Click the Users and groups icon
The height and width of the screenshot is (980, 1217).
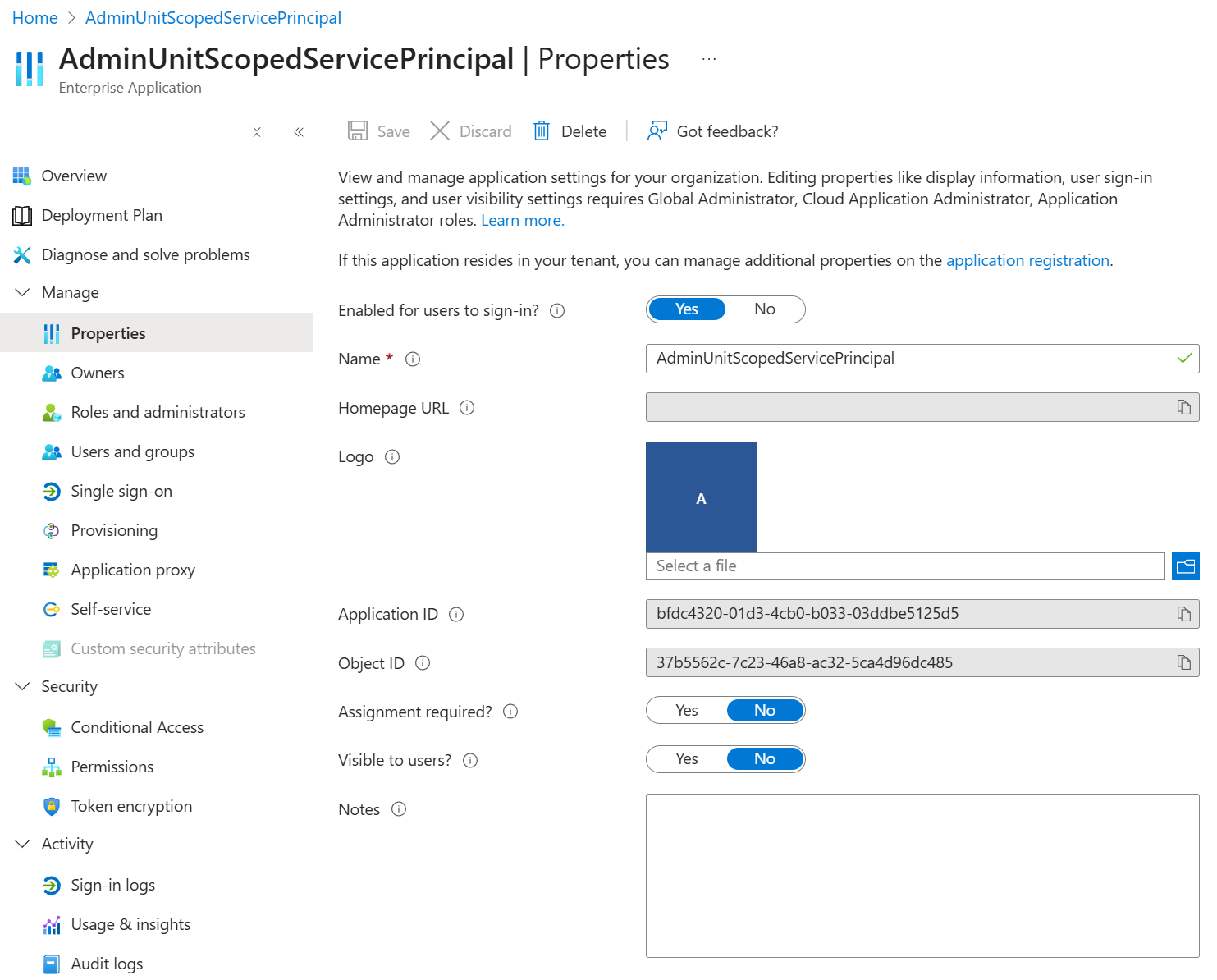click(x=52, y=451)
